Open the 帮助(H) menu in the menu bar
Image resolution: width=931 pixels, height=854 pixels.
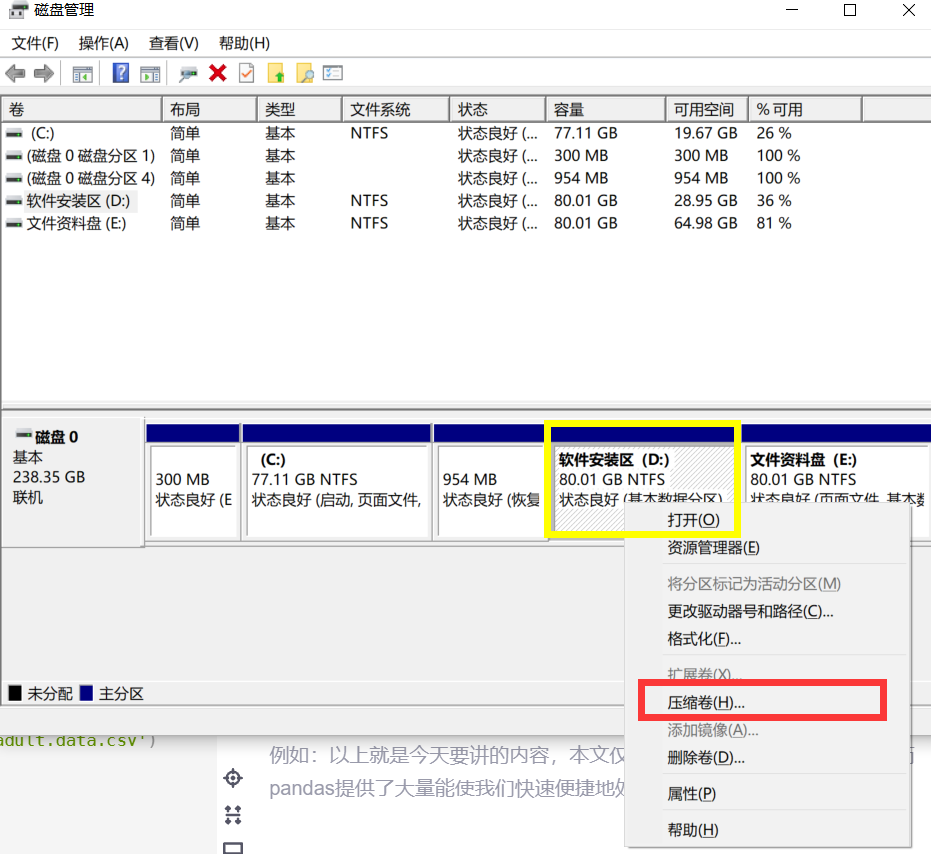coord(244,43)
